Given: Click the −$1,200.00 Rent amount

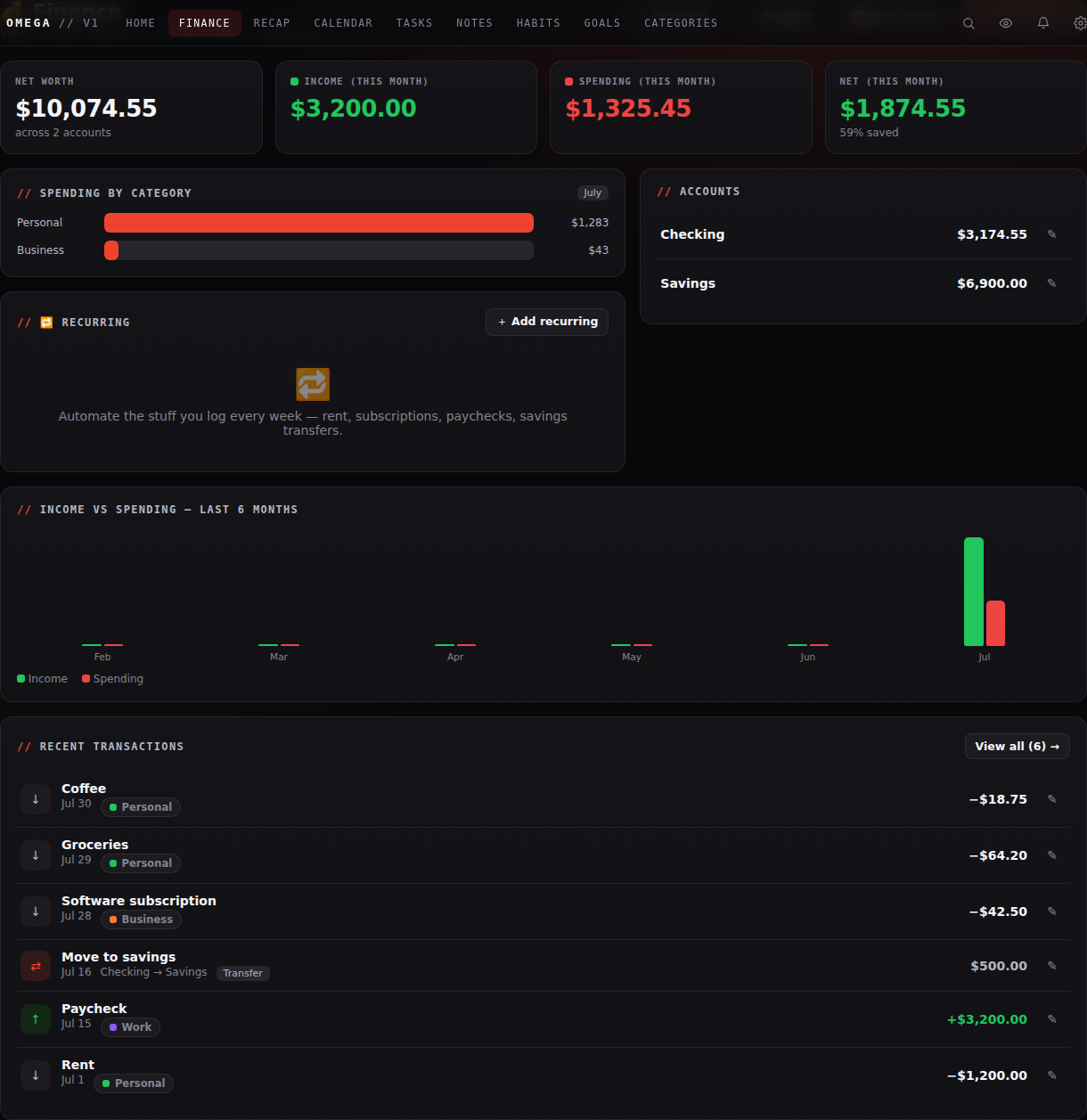Looking at the screenshot, I should point(986,1075).
